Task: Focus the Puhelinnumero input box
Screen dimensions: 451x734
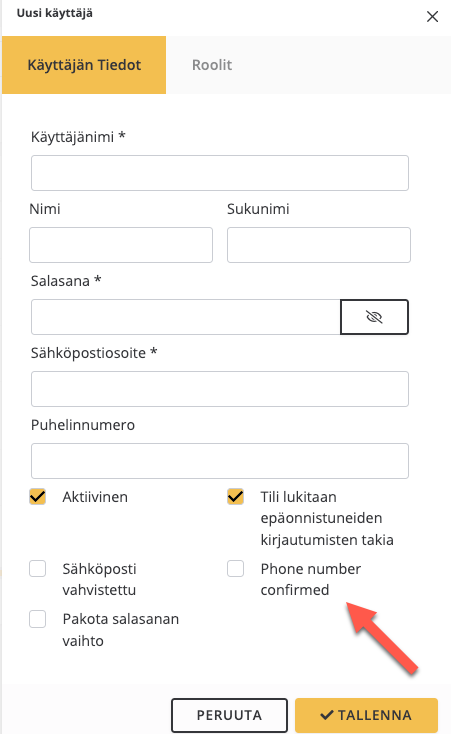Action: [x=220, y=461]
